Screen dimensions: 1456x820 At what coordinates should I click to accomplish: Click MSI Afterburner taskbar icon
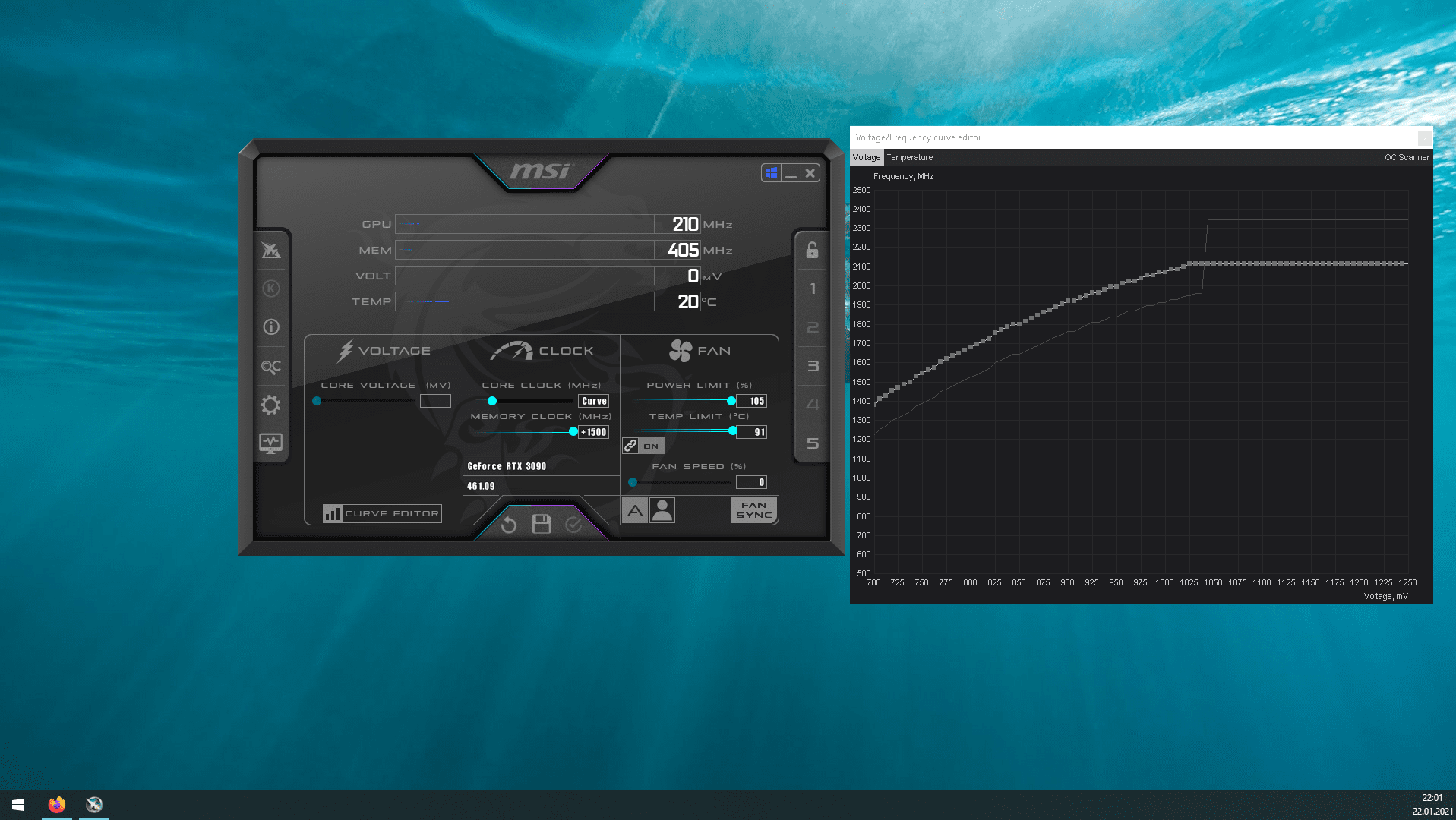[94, 805]
